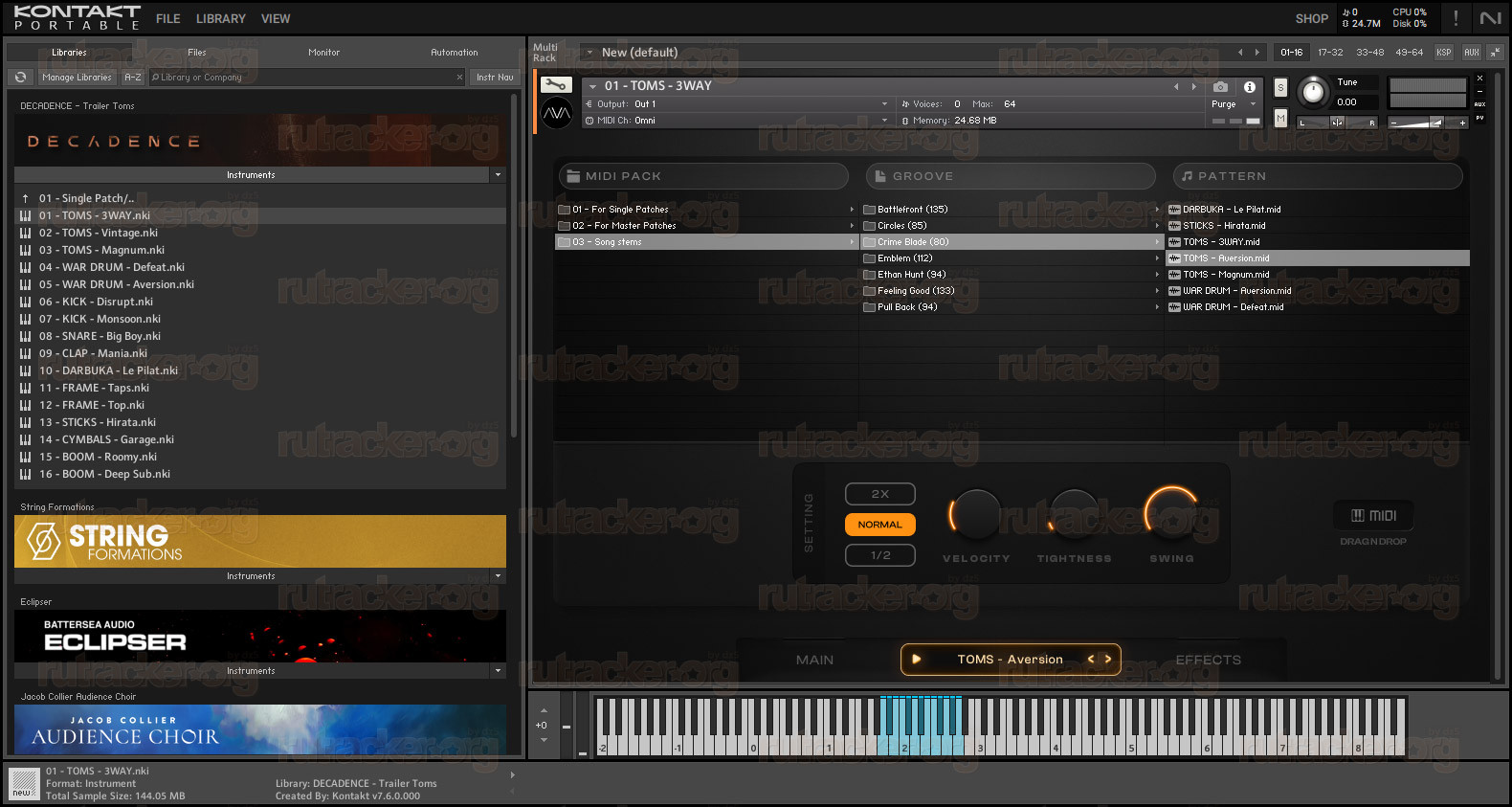
Task: Switch to the Monitor tab
Action: point(324,53)
